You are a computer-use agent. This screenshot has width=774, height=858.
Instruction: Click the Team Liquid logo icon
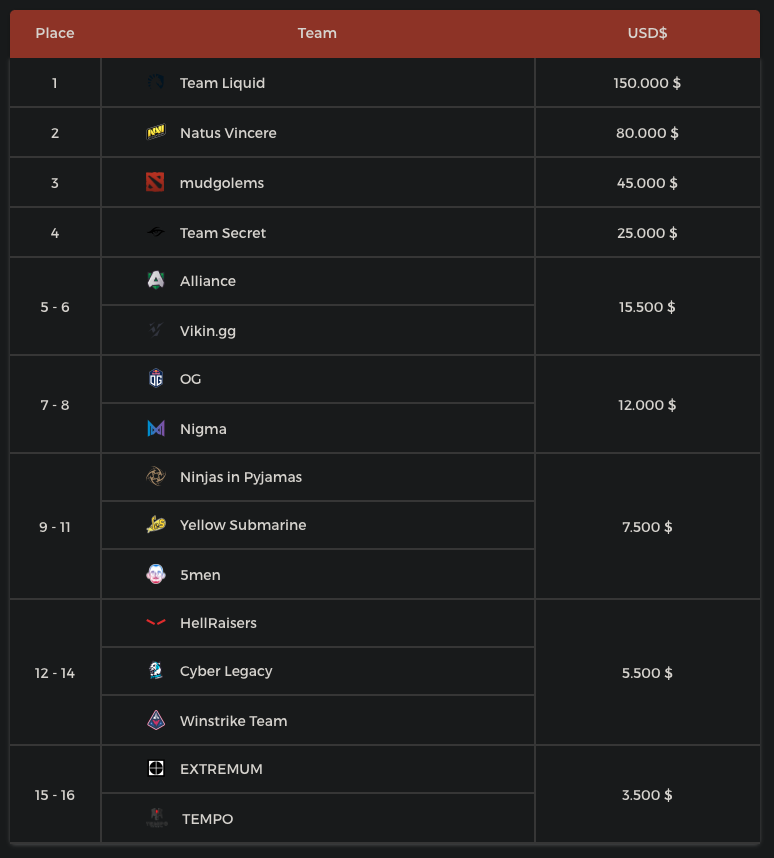[155, 83]
